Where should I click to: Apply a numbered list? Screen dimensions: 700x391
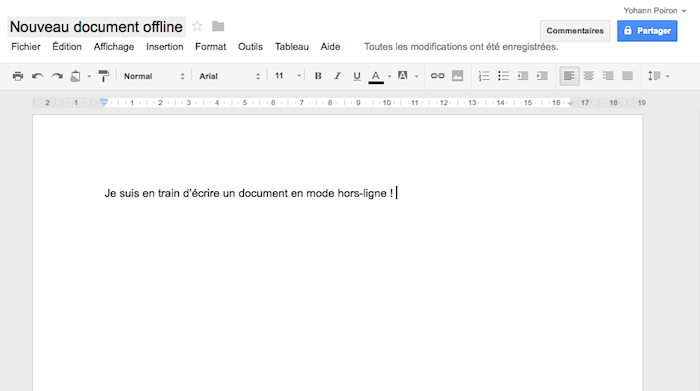coord(484,76)
